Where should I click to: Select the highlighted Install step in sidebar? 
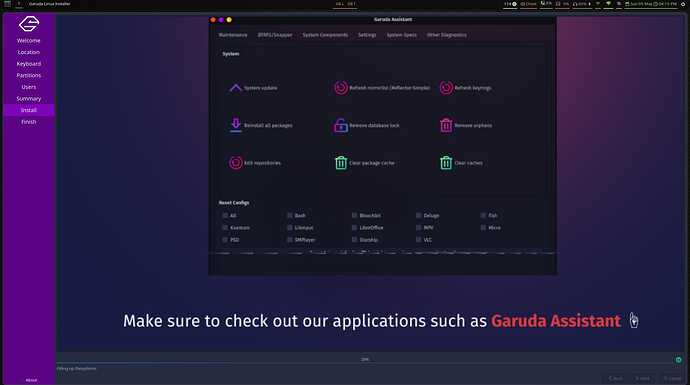coord(29,110)
